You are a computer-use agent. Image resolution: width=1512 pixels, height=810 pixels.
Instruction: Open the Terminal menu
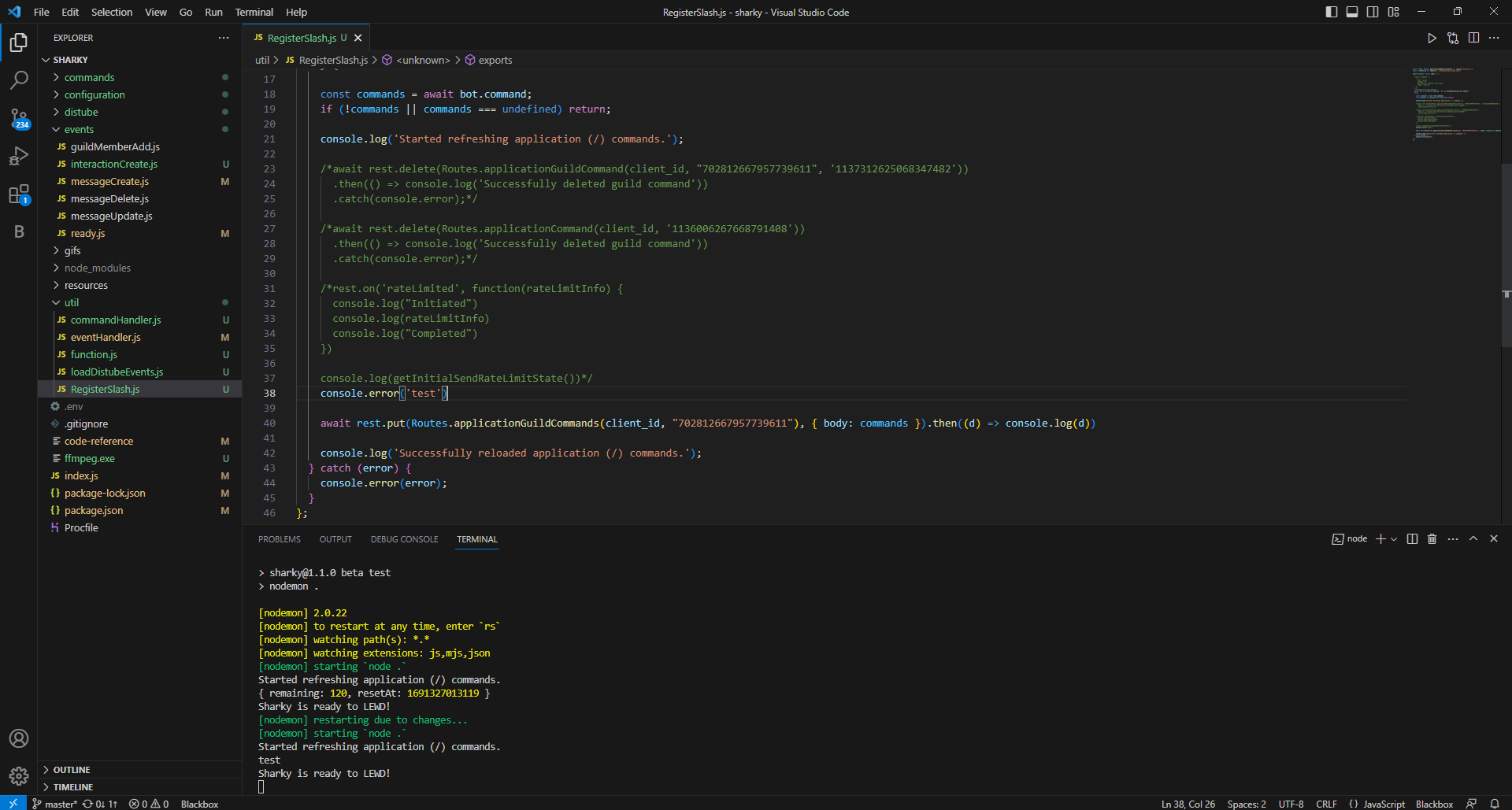tap(254, 12)
